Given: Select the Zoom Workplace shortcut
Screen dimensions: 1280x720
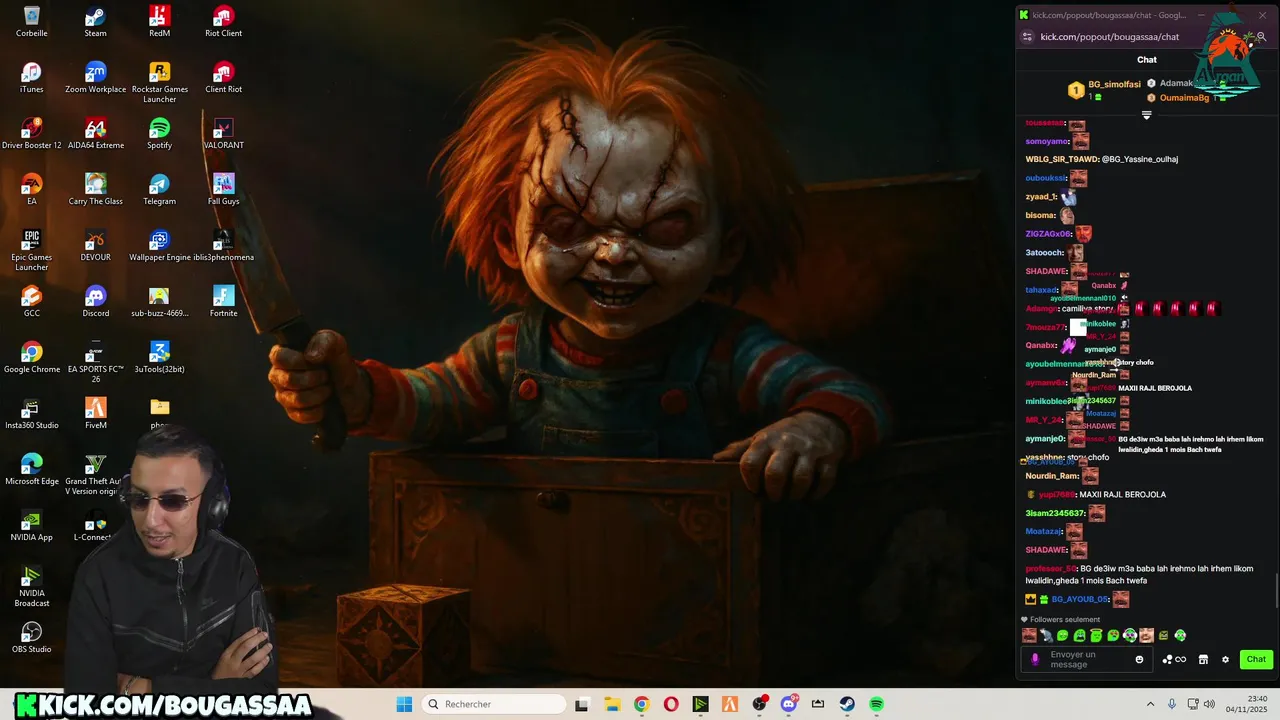Looking at the screenshot, I should (96, 78).
